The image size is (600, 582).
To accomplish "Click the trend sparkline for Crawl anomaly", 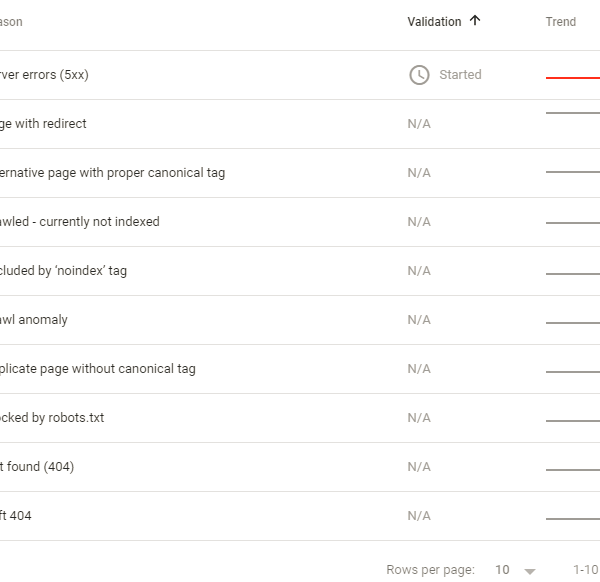I will [x=573, y=323].
